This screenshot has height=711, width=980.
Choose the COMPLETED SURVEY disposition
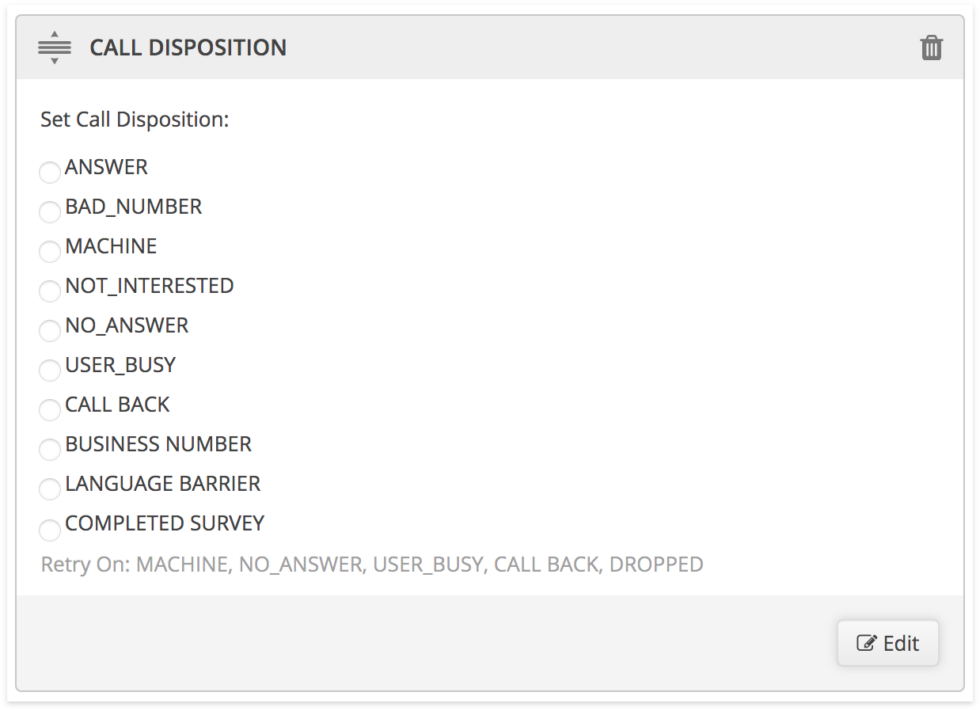pos(49,529)
